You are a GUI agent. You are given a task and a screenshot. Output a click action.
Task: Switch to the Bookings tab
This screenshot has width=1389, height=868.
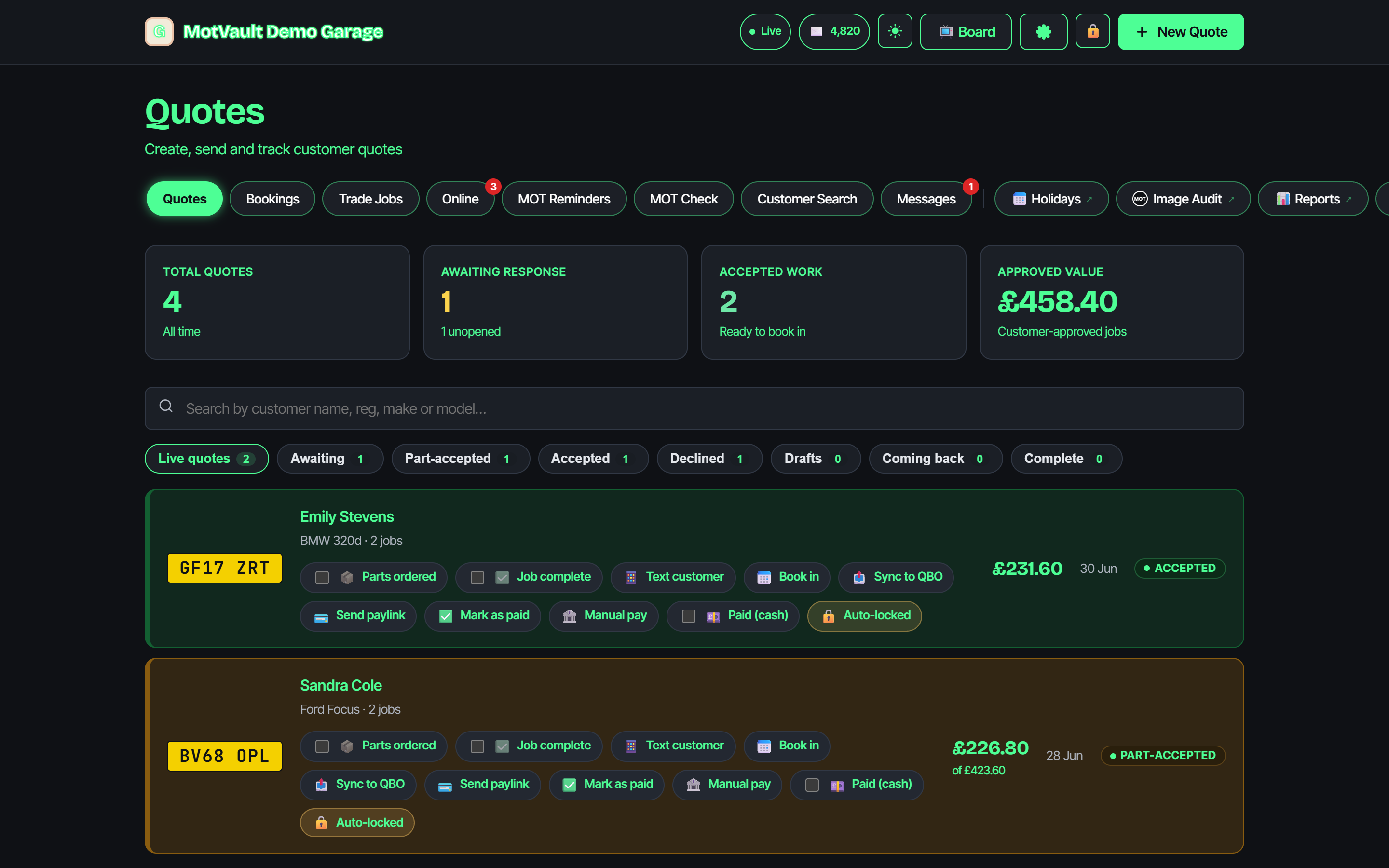272,199
